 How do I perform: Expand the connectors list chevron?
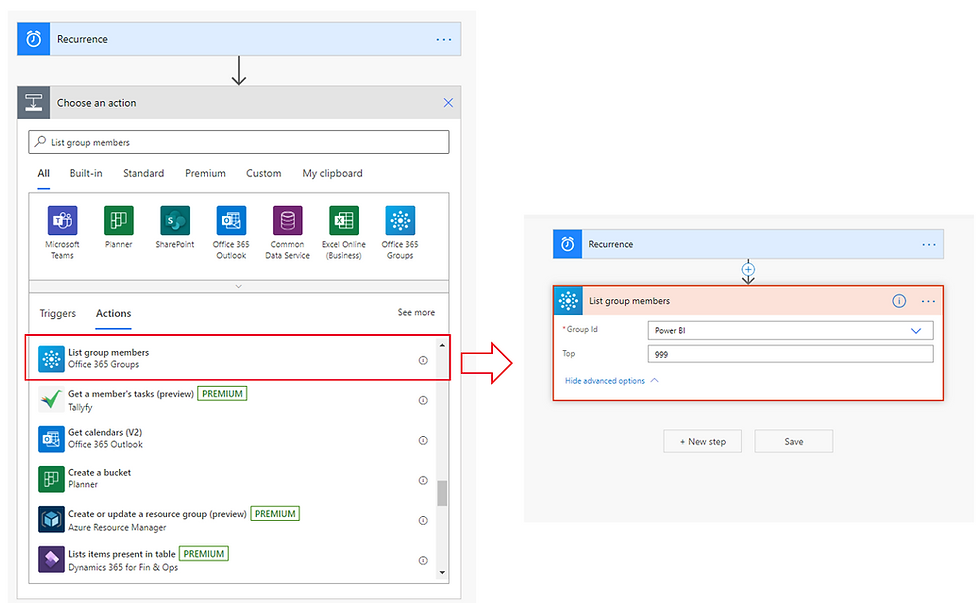[x=238, y=286]
